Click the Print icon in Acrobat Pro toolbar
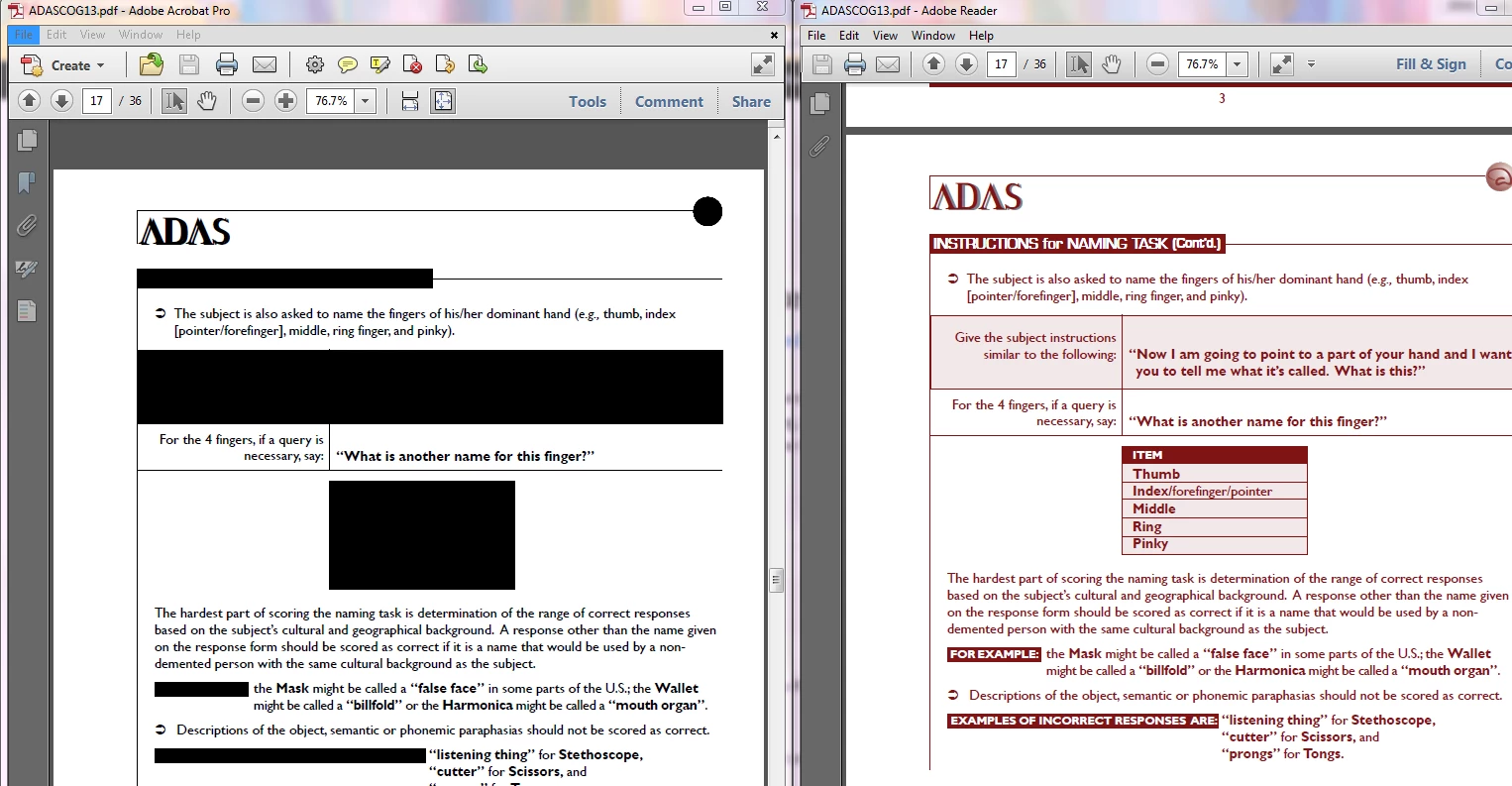The height and width of the screenshot is (786, 1512). 227,65
